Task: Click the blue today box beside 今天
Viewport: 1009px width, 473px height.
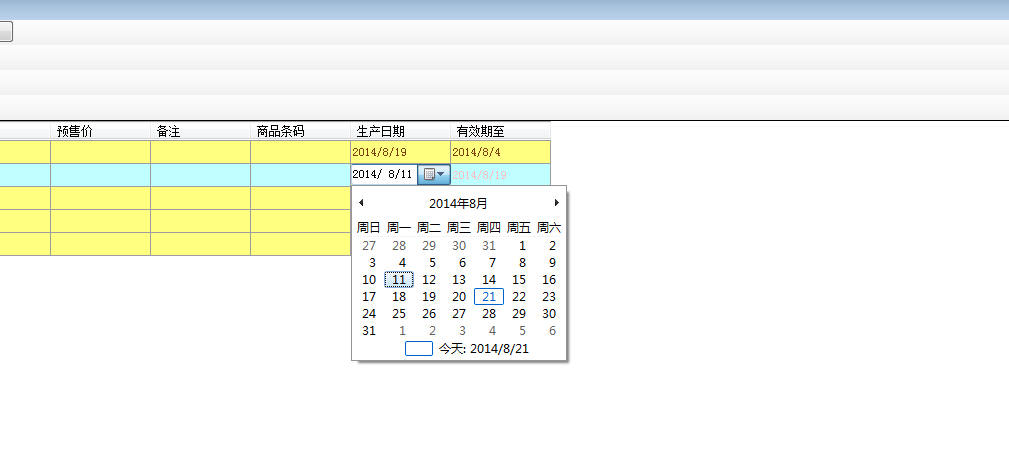Action: click(x=419, y=349)
